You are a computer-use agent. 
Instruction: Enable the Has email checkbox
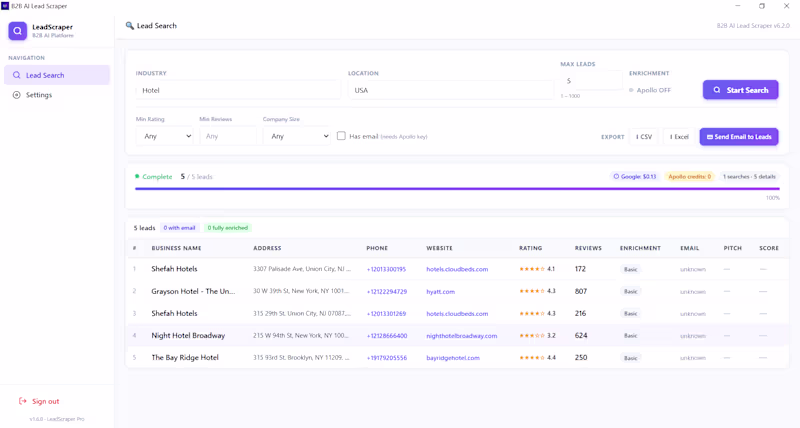pos(341,136)
